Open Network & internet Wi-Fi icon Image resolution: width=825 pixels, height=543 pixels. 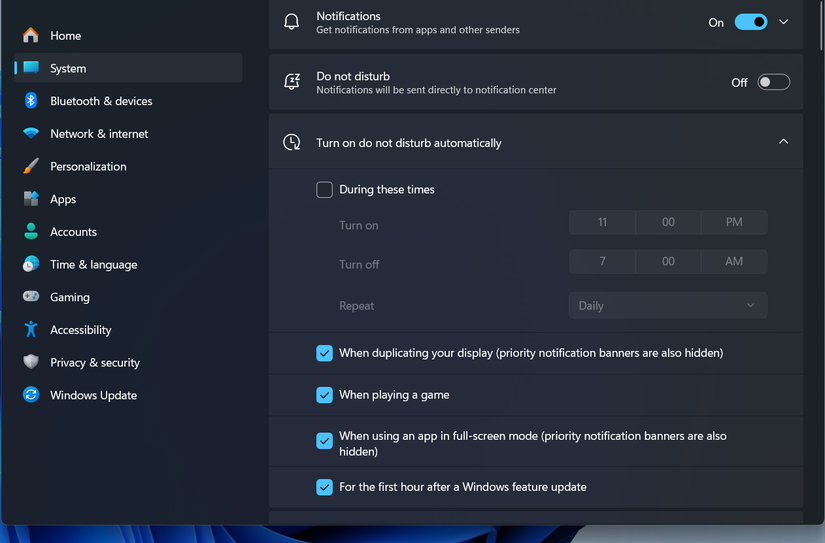tap(31, 133)
